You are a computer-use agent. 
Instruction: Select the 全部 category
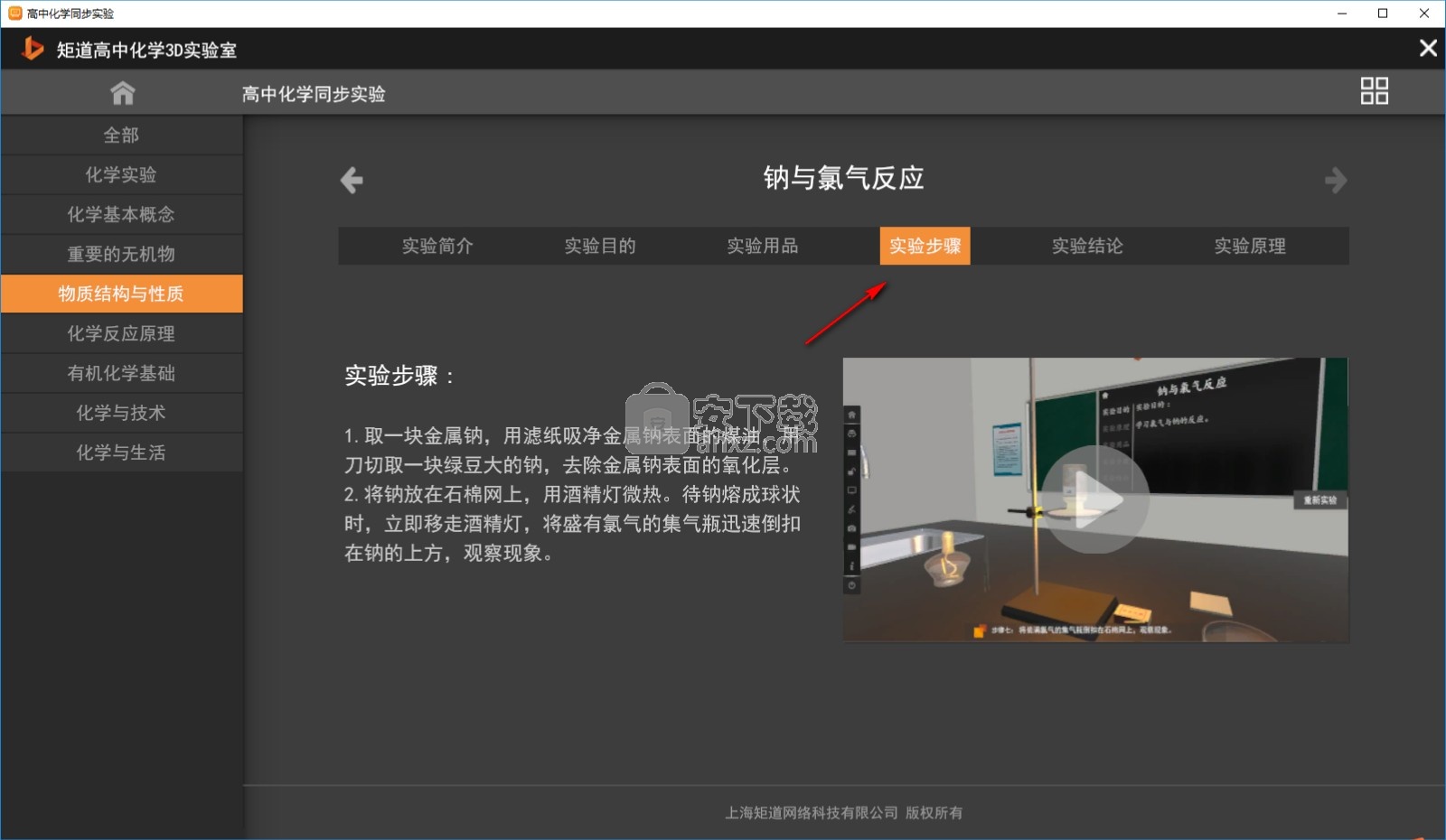(x=121, y=135)
